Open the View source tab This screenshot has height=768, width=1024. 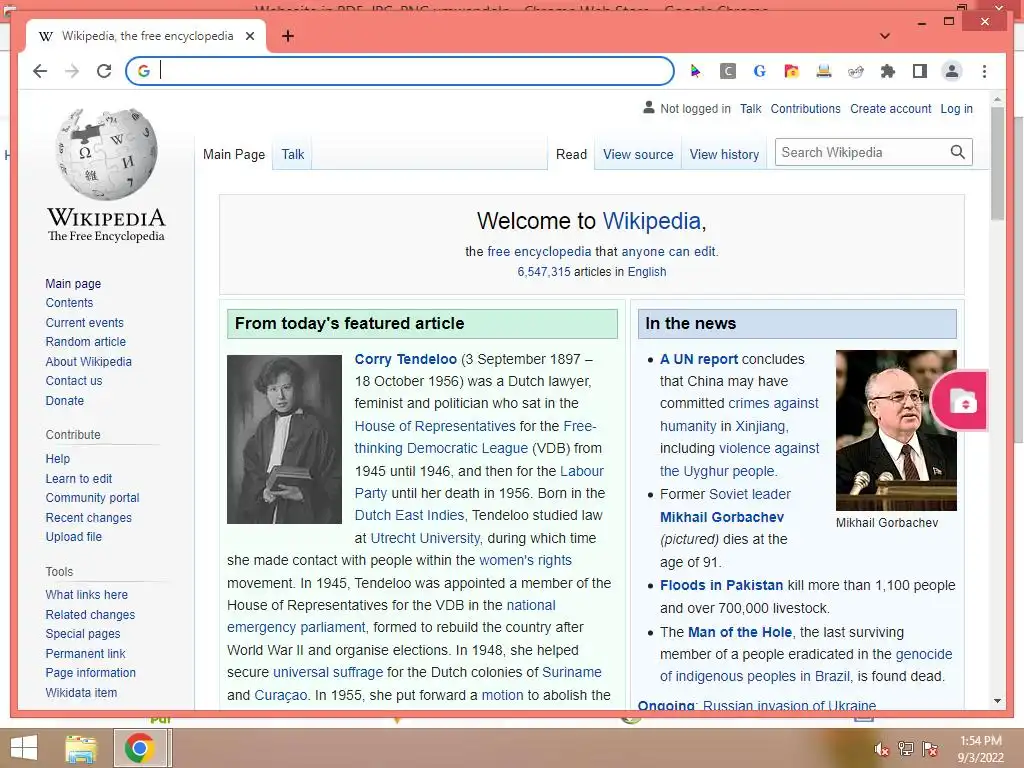(638, 155)
